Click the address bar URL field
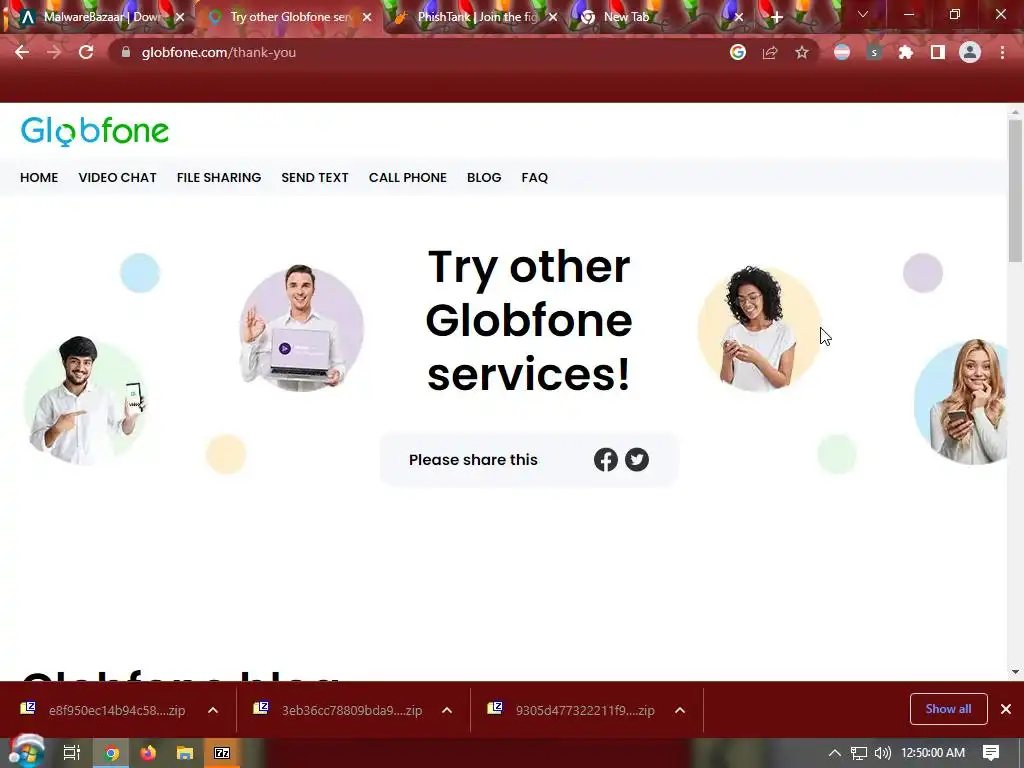The height and width of the screenshot is (768, 1024). pyautogui.click(x=431, y=52)
